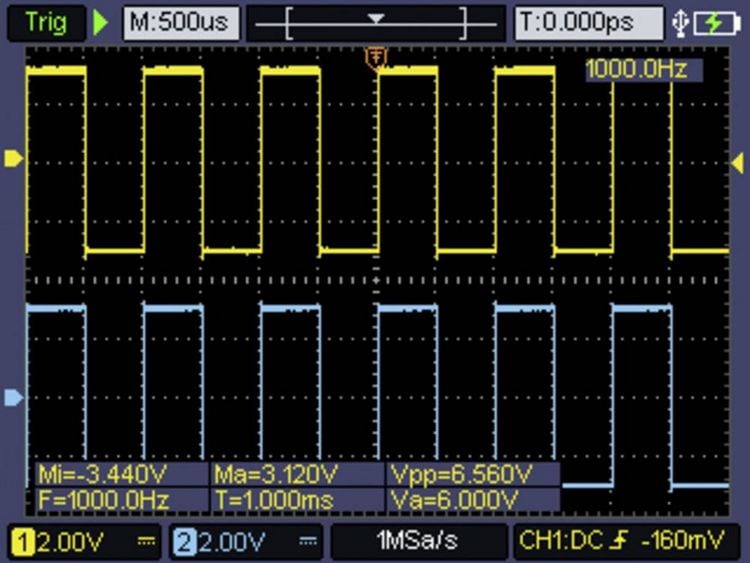Click the blue CH2 ground level marker
The width and height of the screenshot is (750, 563).
tap(13, 397)
